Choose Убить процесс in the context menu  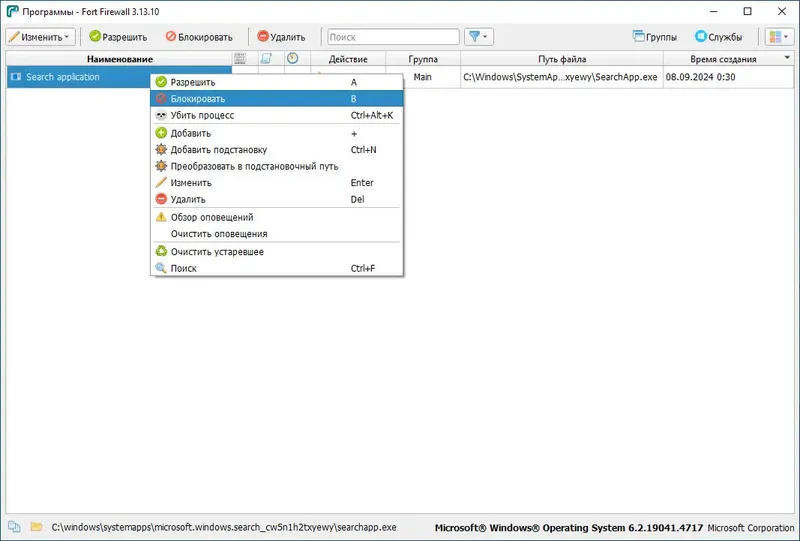(277, 115)
